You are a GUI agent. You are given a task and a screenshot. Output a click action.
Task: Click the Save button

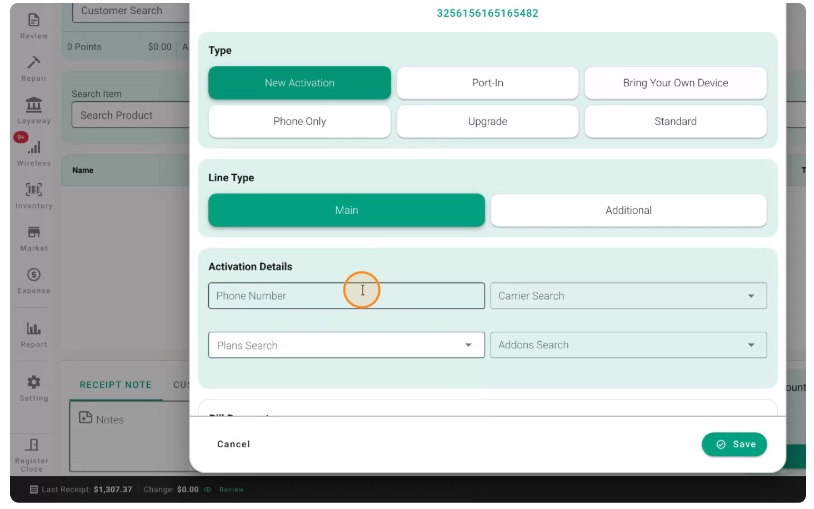(734, 445)
